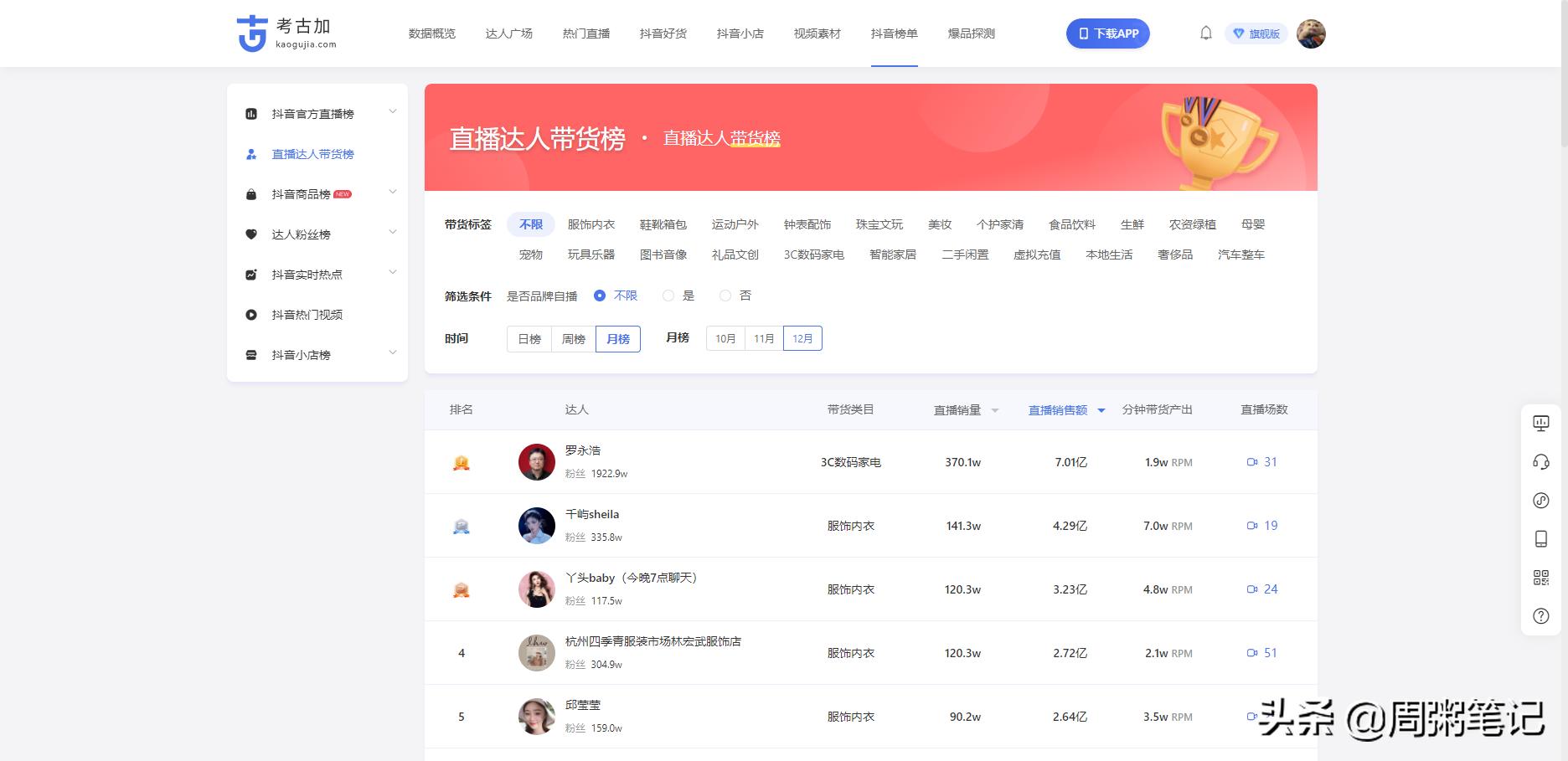Click the 旗舰版 diamond badge
Screen dimensions: 1568x761
click(1256, 33)
